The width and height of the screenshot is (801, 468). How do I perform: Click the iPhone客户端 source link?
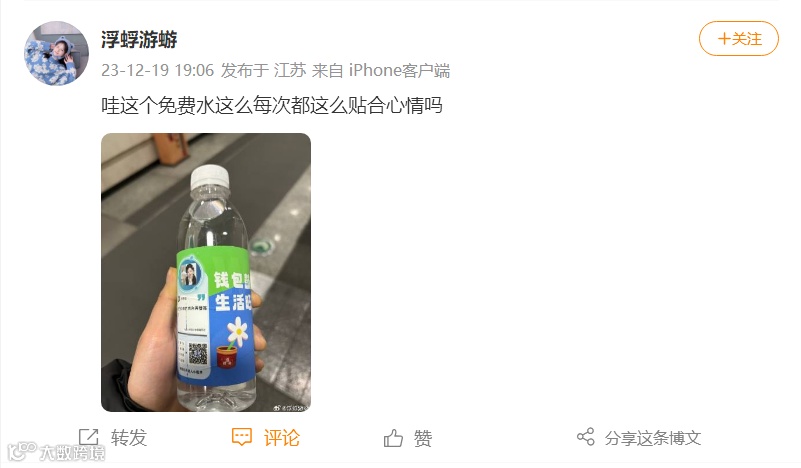(x=399, y=70)
